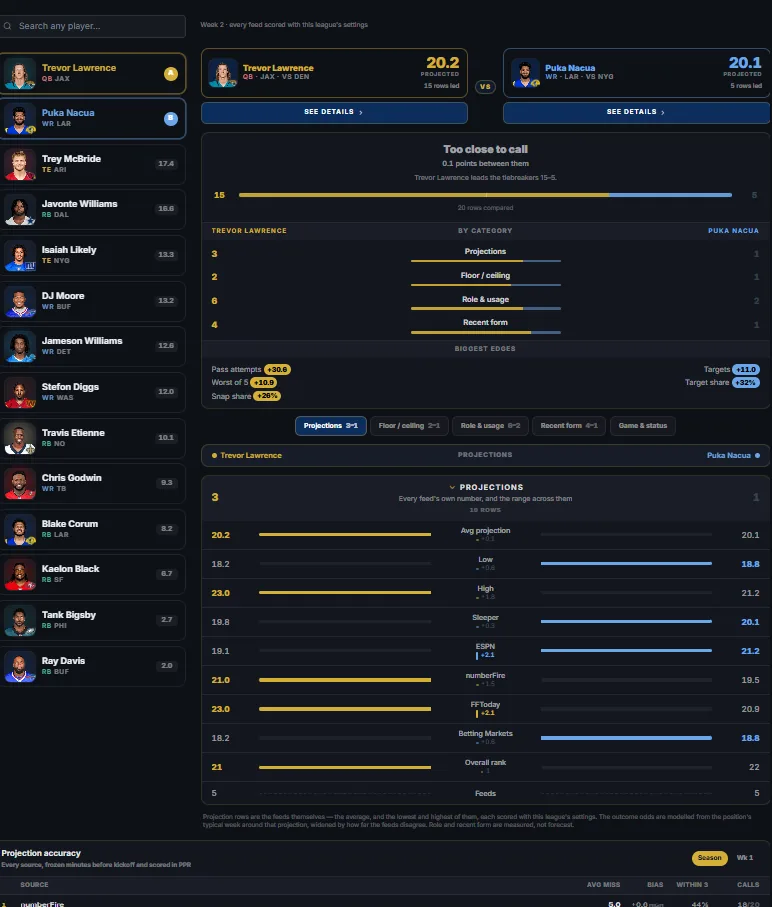This screenshot has height=907, width=772.
Task: Select the Chris Godwin avatar
Action: (20, 483)
